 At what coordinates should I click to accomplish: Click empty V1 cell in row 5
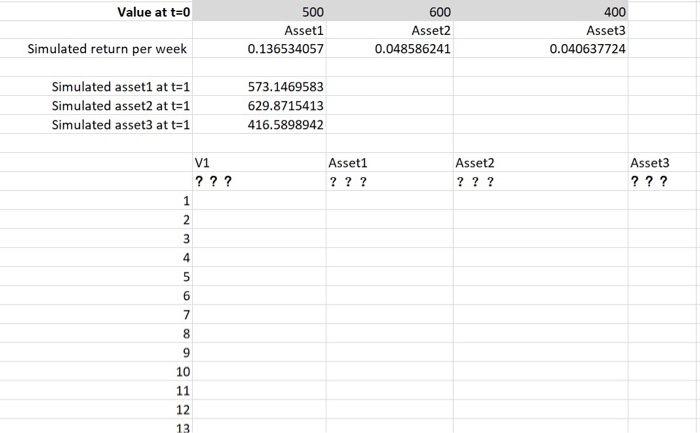259,276
